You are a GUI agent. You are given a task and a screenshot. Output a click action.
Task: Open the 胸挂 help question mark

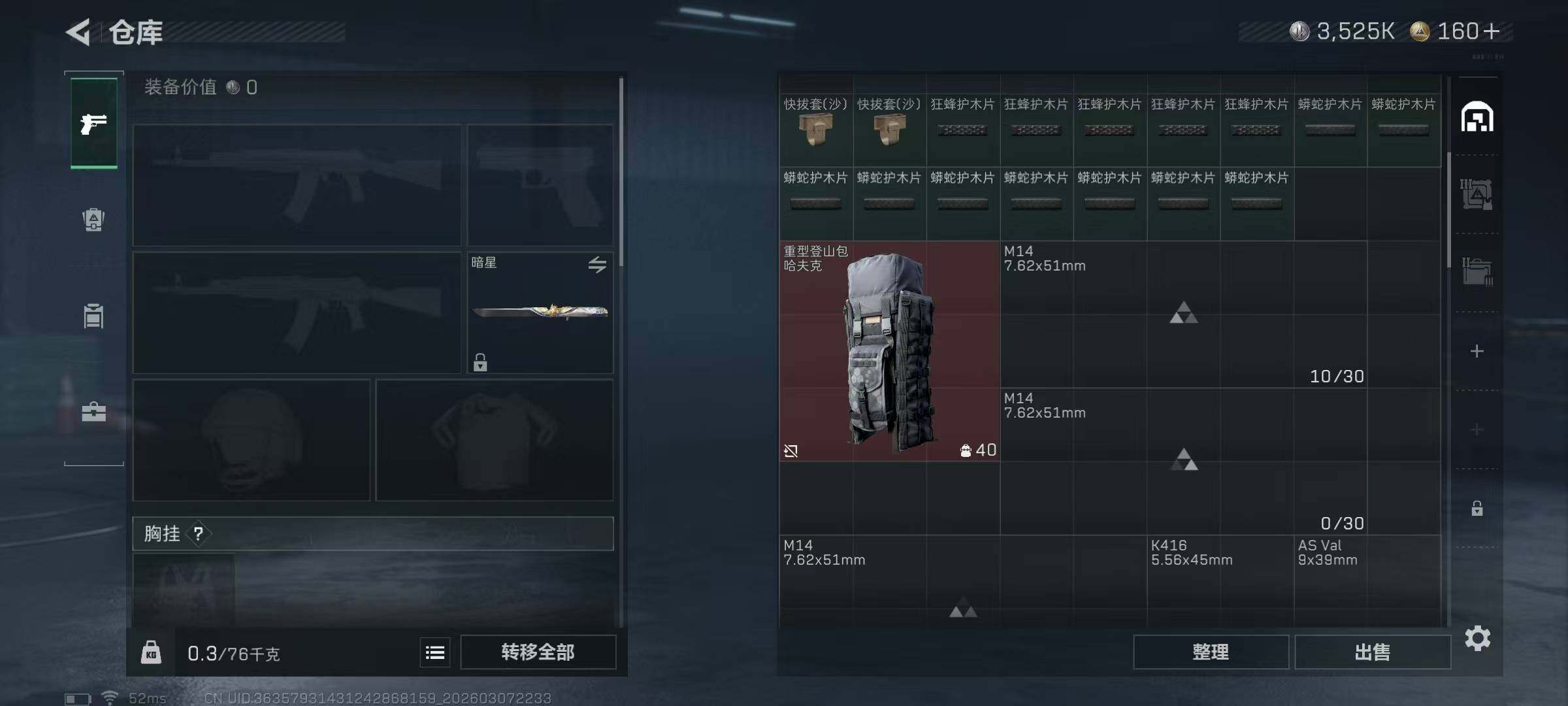coord(198,534)
